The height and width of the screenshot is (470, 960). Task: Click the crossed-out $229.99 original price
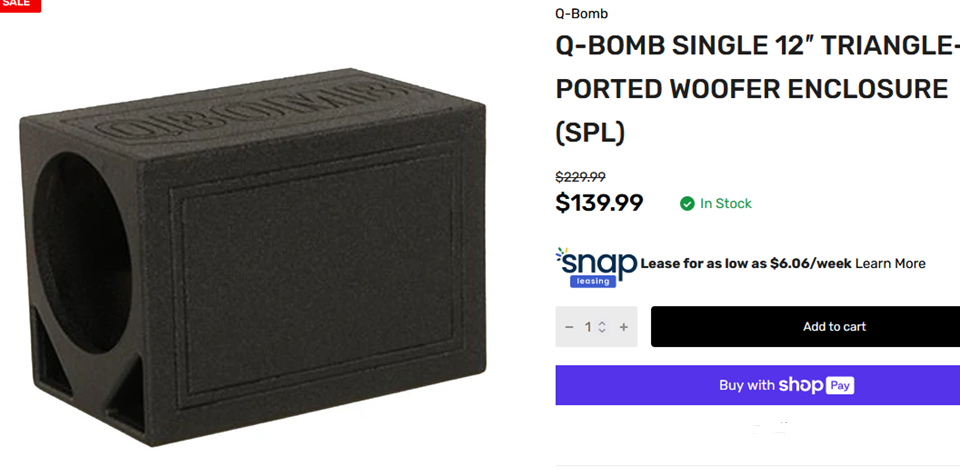[x=580, y=177]
